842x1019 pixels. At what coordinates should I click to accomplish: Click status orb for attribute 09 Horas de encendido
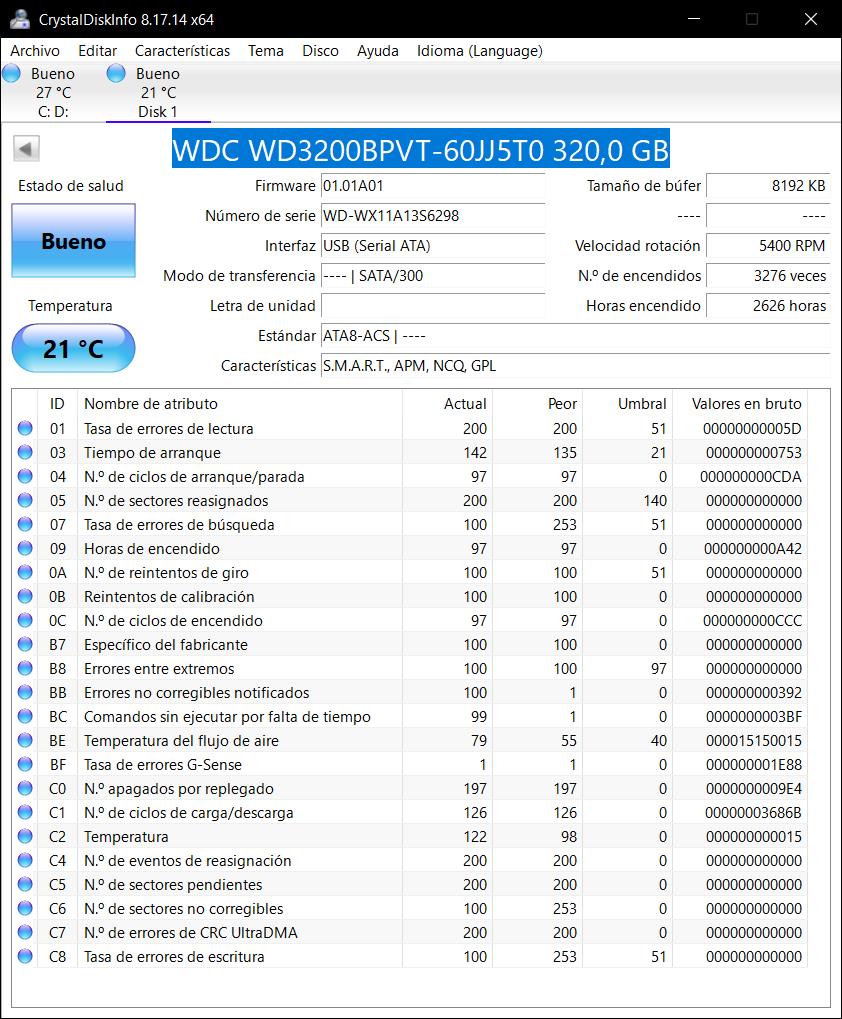25,548
